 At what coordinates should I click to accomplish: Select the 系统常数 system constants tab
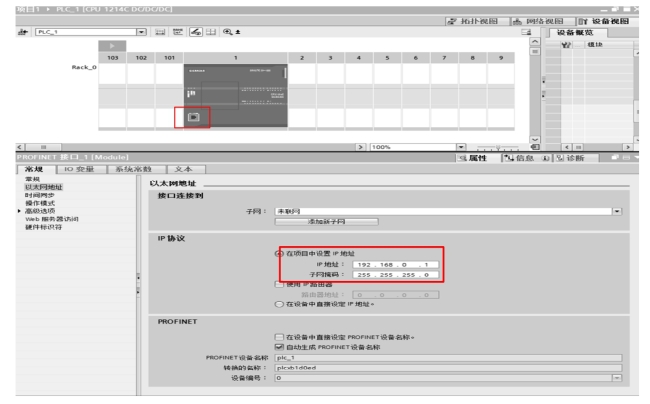(135, 169)
